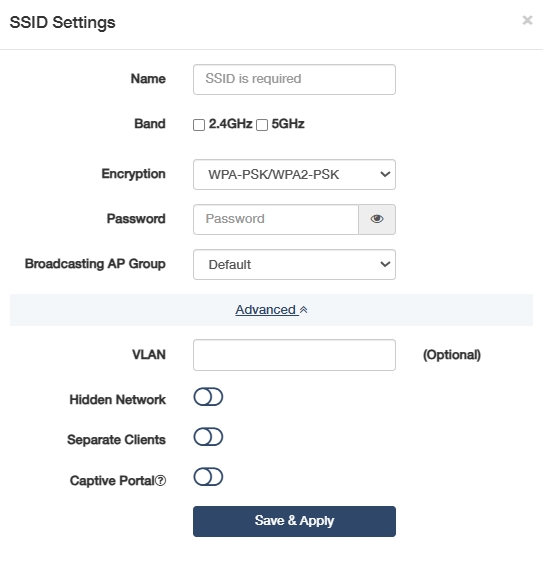Collapse section via the Advanced double-chevron icon
Screen dimensions: 543x562
coord(304,310)
